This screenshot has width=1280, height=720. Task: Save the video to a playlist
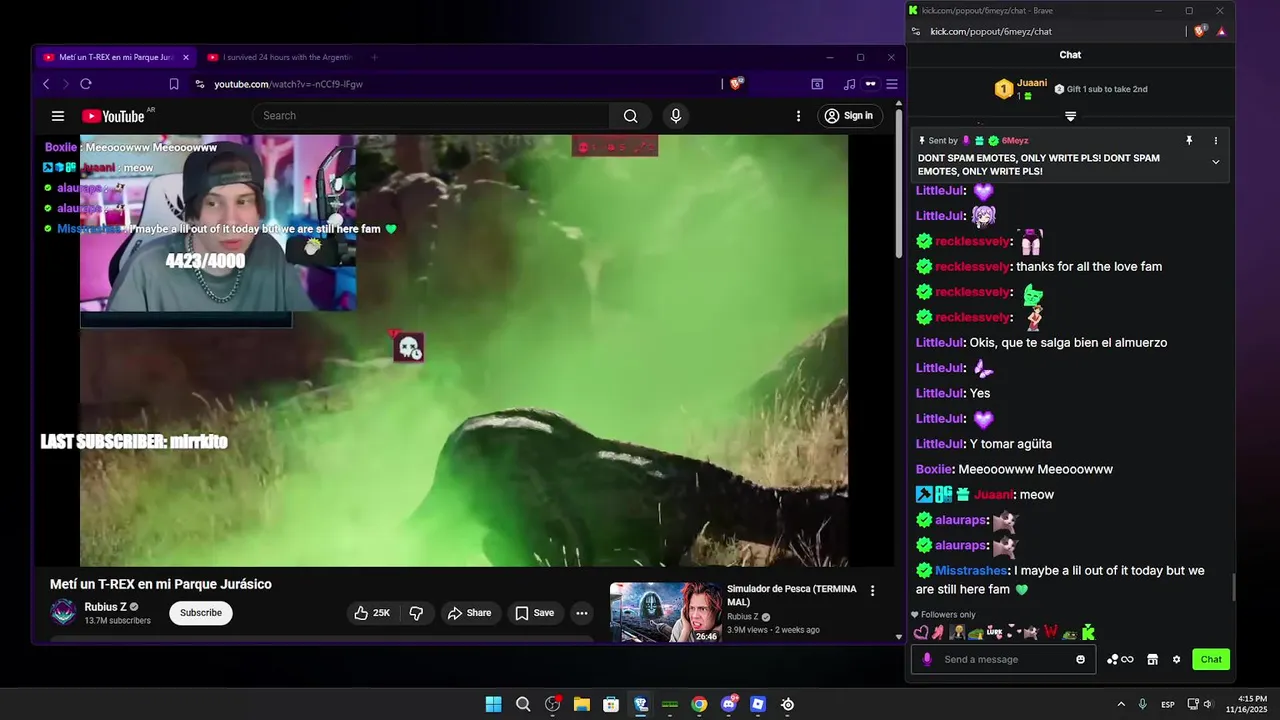coord(535,613)
